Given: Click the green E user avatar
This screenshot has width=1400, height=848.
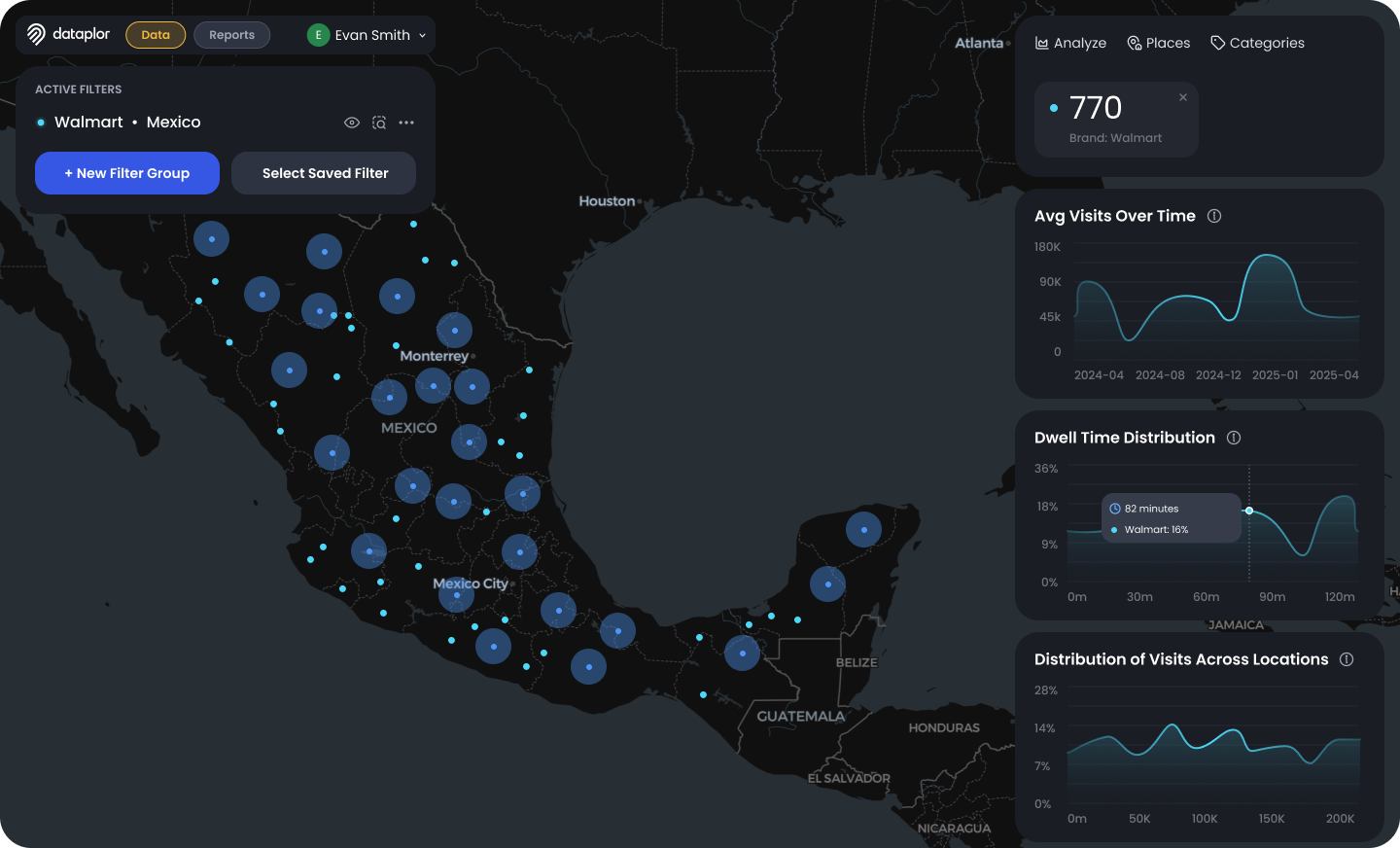Looking at the screenshot, I should pyautogui.click(x=318, y=35).
